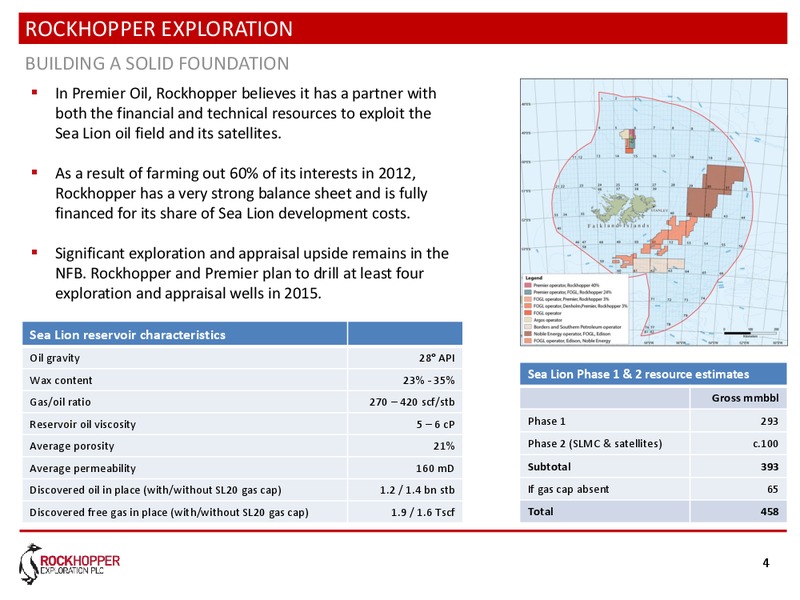Click "Discovered oil in place" row label
Image resolution: width=800 pixels, height=600 pixels.
(x=155, y=490)
